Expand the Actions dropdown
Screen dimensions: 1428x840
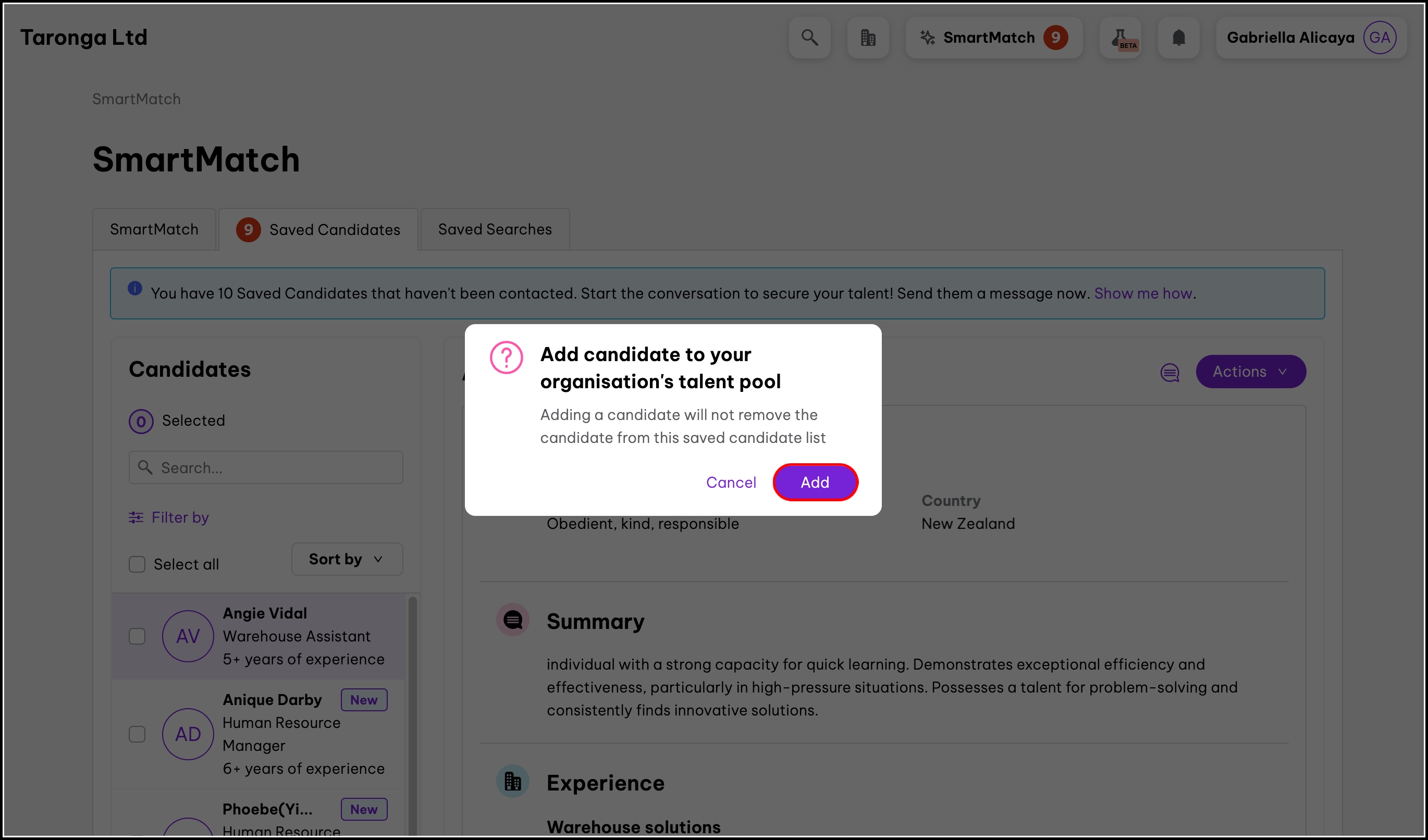click(x=1250, y=372)
